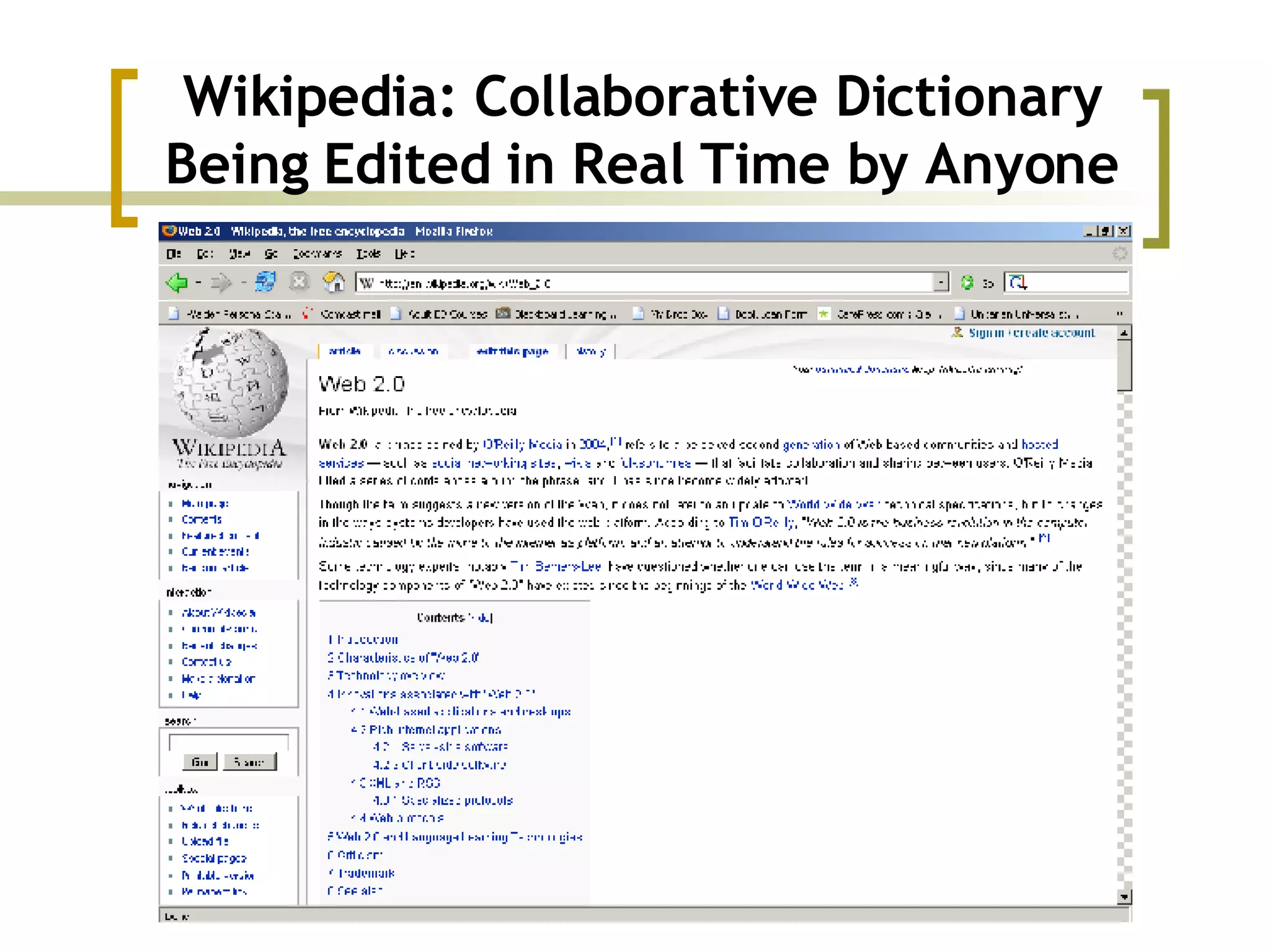Click the vertical scrollbar down arrow
1270x952 pixels.
coord(1124,897)
